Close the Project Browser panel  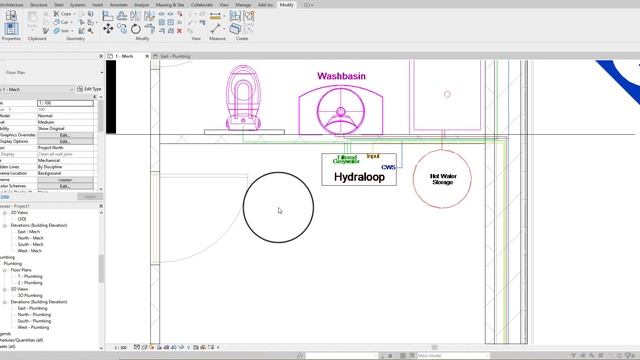pyautogui.click(x=101, y=206)
